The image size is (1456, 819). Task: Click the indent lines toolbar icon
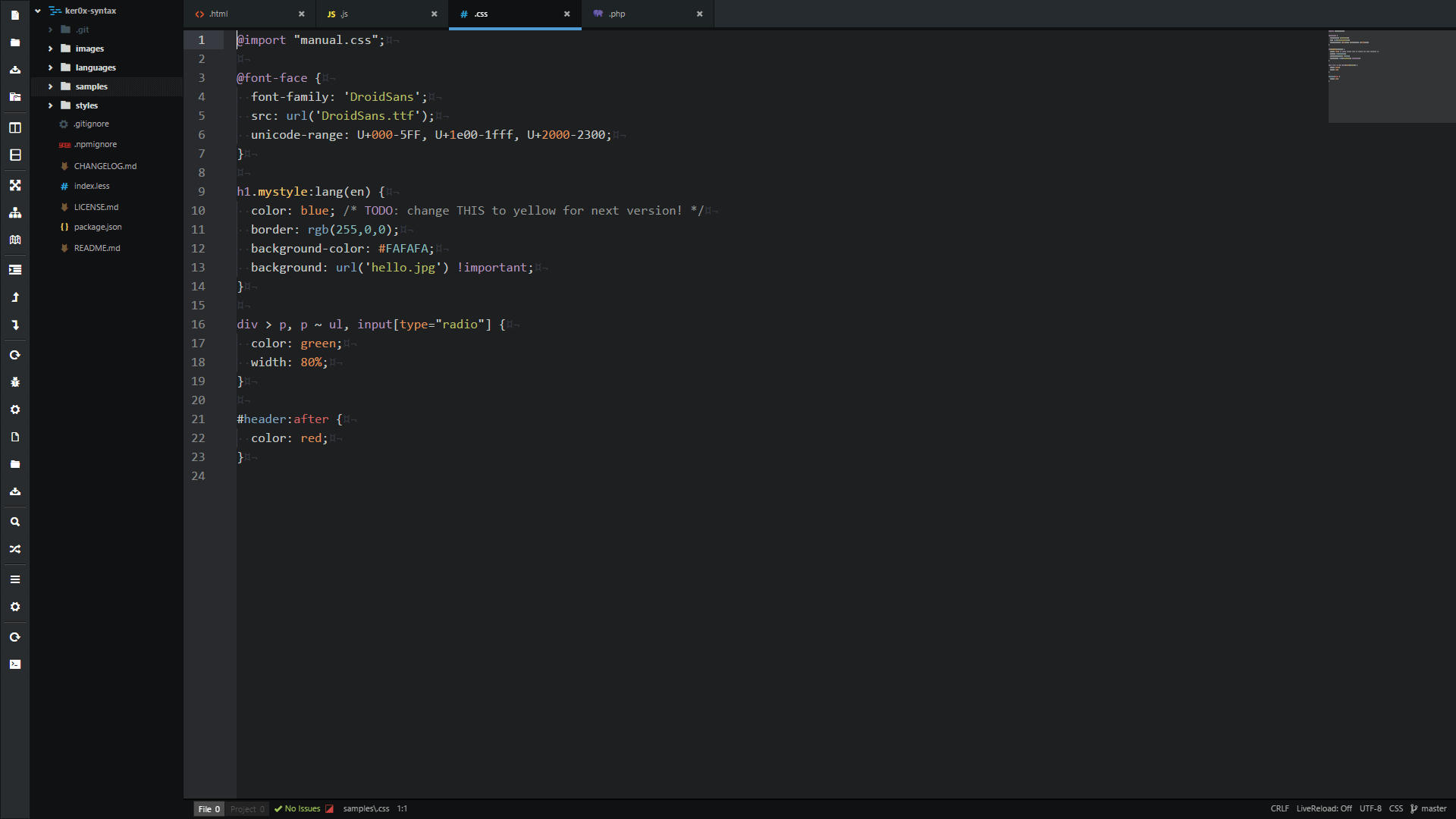15,270
